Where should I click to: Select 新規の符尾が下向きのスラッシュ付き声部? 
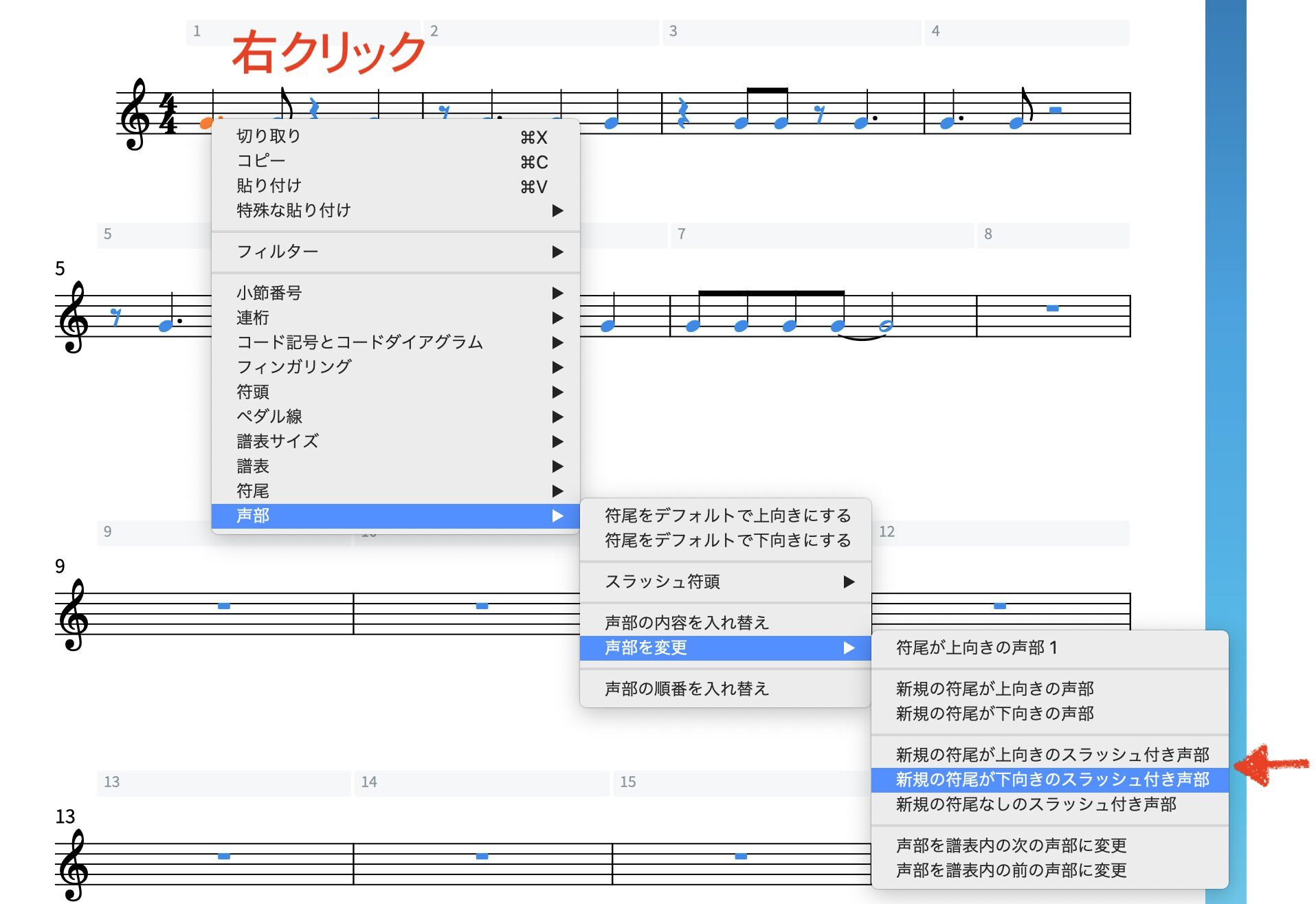click(x=1051, y=780)
